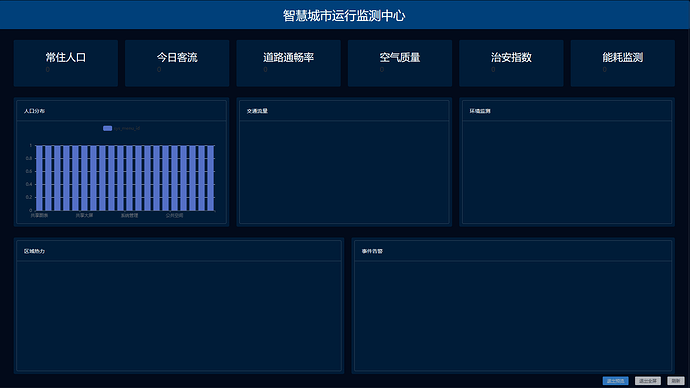Viewport: 690px width, 388px height.
Task: Select the 道路通畅率 stat card
Action: (288, 63)
